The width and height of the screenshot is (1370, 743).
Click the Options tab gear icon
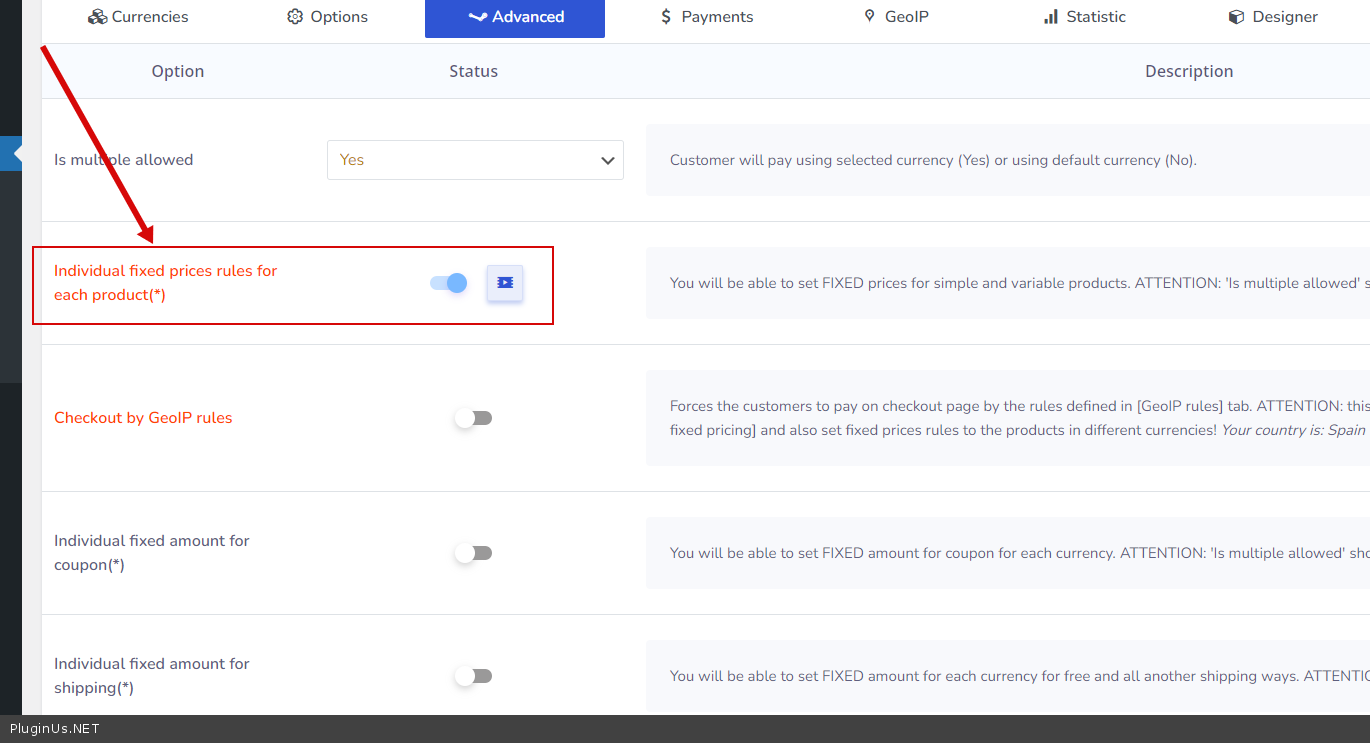(x=295, y=17)
